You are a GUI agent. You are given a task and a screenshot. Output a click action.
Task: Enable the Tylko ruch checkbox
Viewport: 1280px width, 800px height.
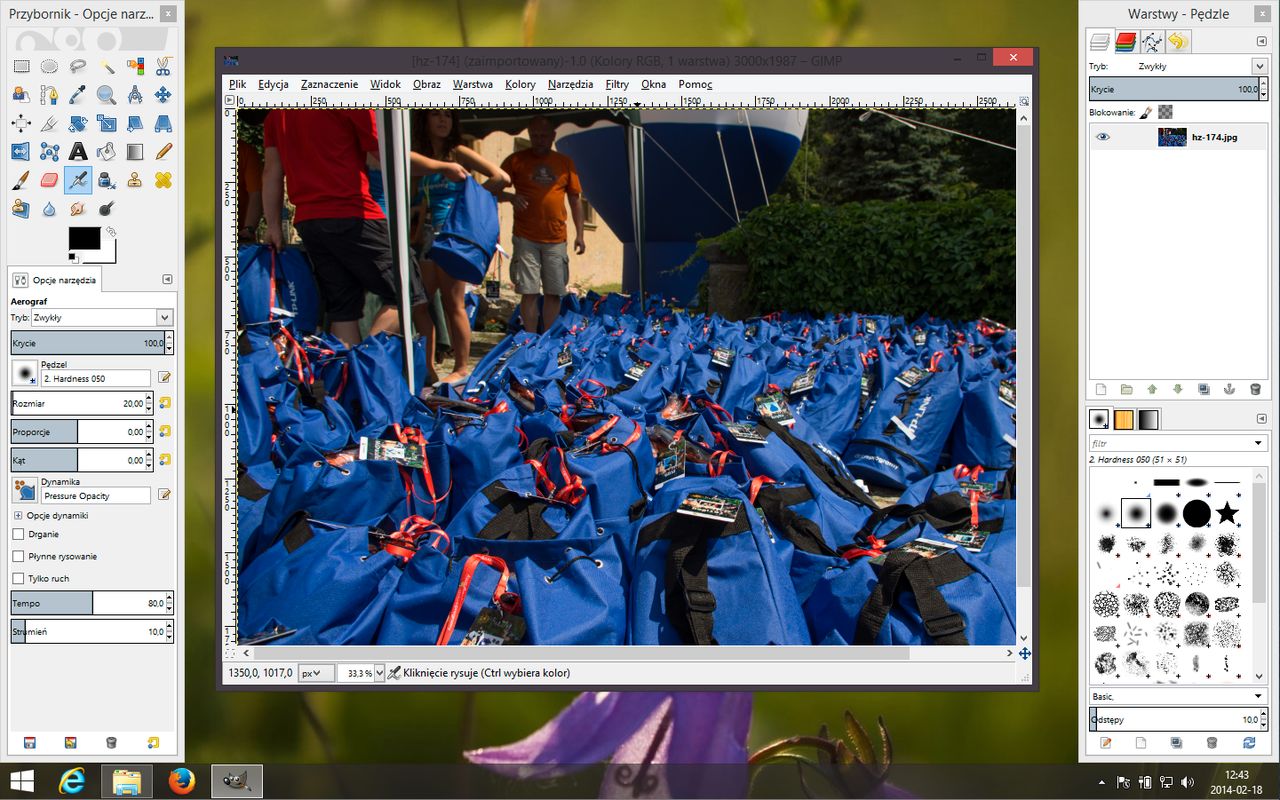point(18,578)
